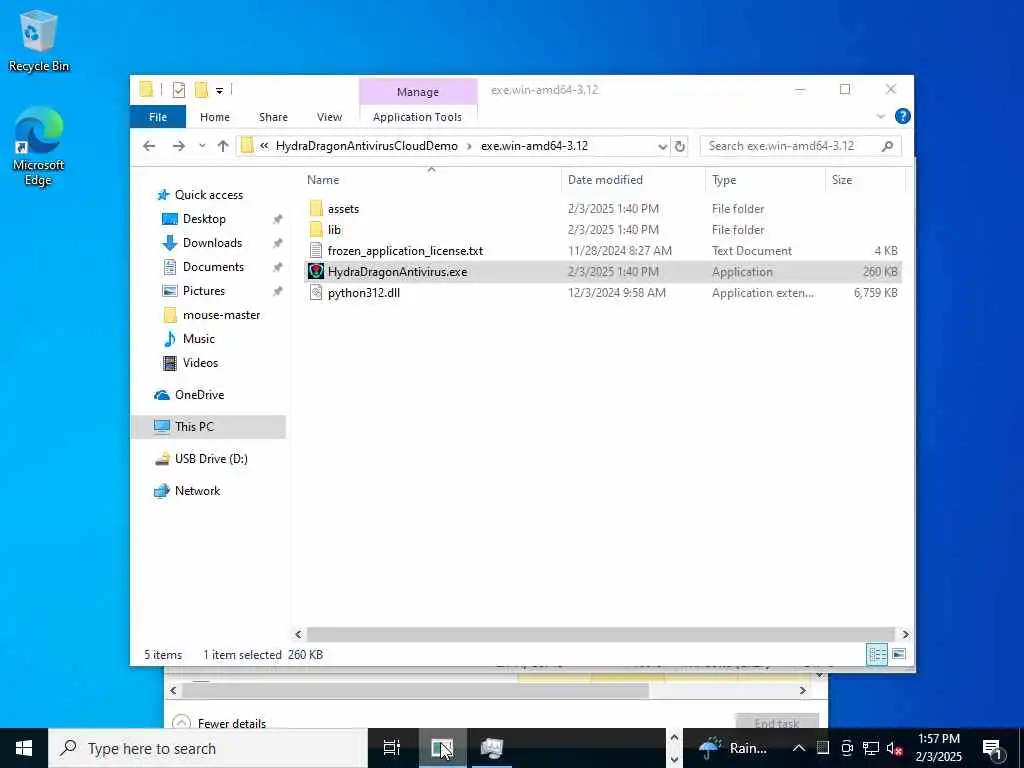
Task: Open Task View on the taskbar
Action: (392, 748)
